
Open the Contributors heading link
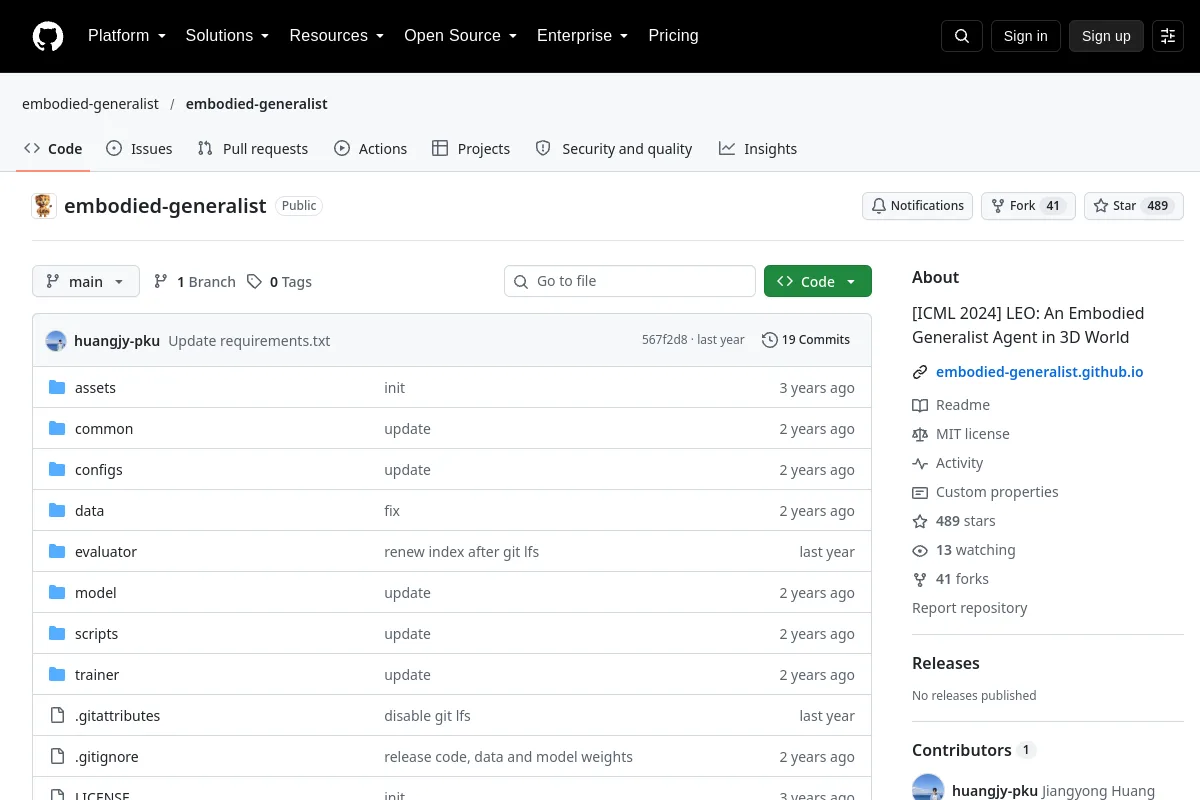click(x=974, y=750)
